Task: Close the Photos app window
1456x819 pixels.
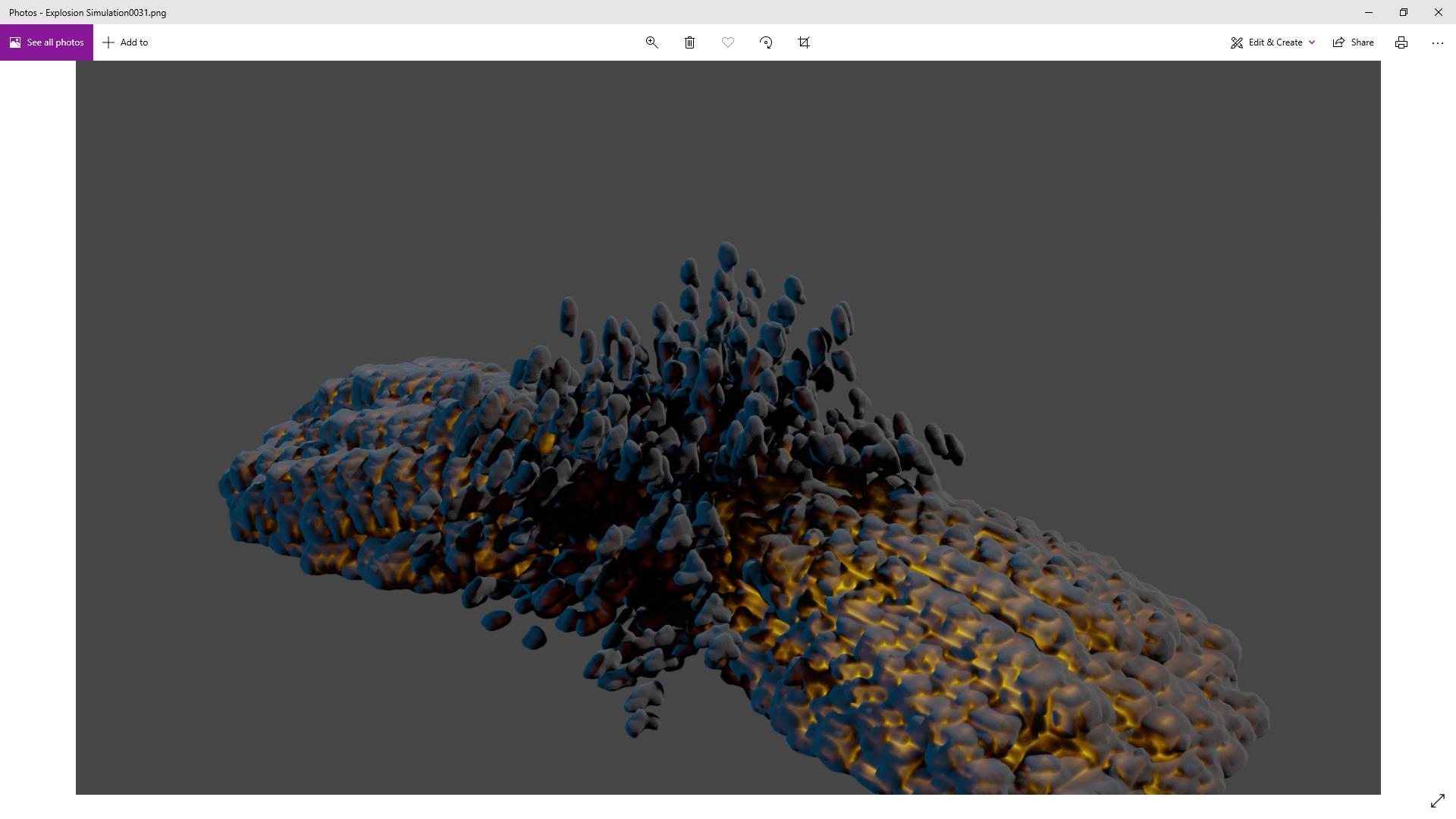Action: 1438,12
